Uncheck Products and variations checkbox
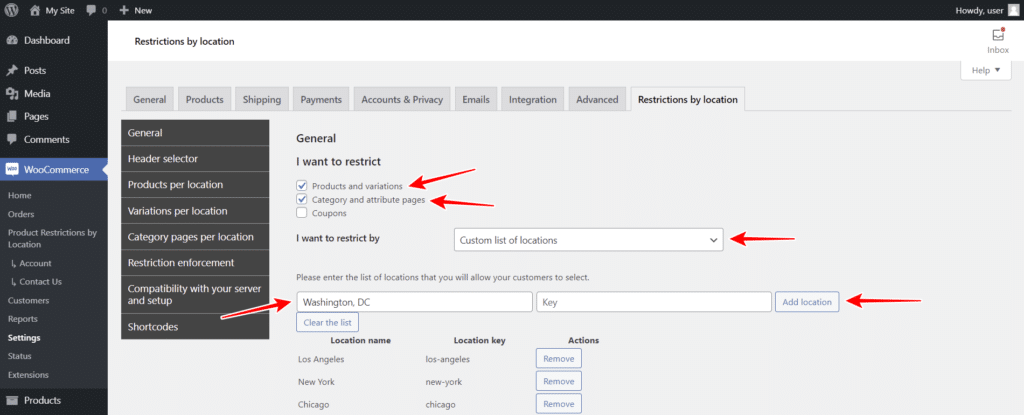Image resolution: width=1024 pixels, height=415 pixels. (x=302, y=186)
